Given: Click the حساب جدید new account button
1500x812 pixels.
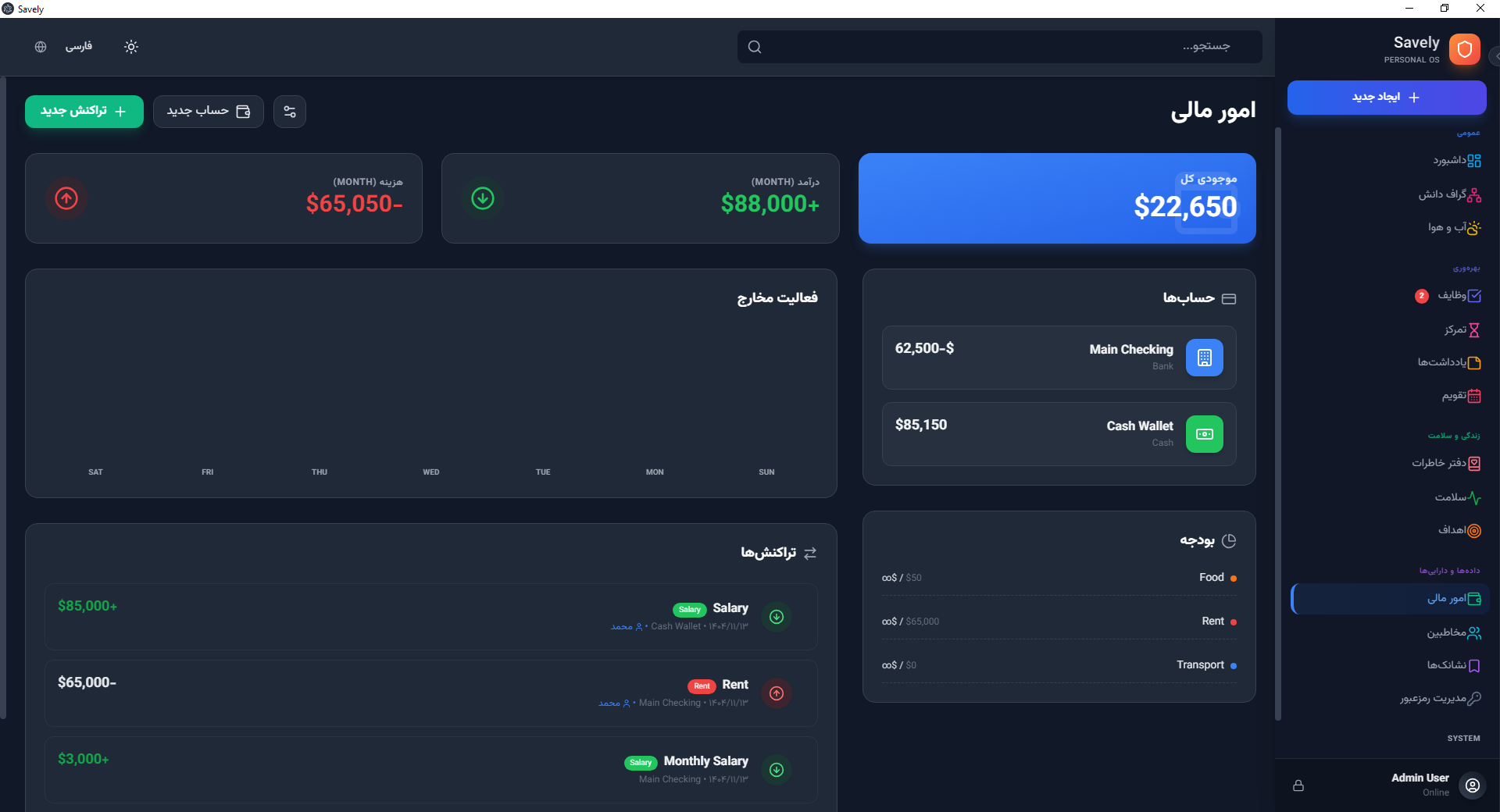Looking at the screenshot, I should [x=208, y=112].
